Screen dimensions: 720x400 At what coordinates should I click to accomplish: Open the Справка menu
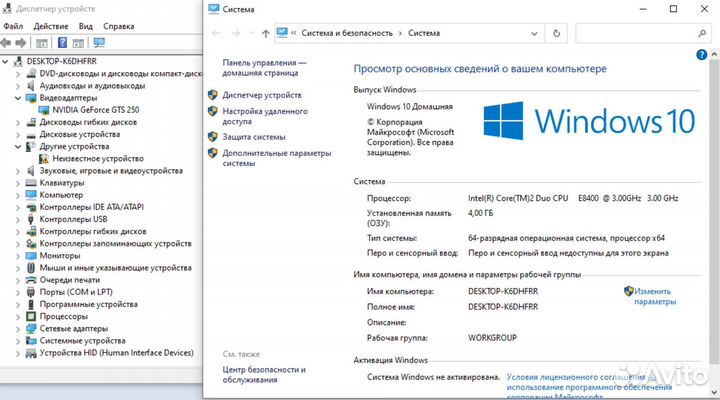(x=118, y=26)
